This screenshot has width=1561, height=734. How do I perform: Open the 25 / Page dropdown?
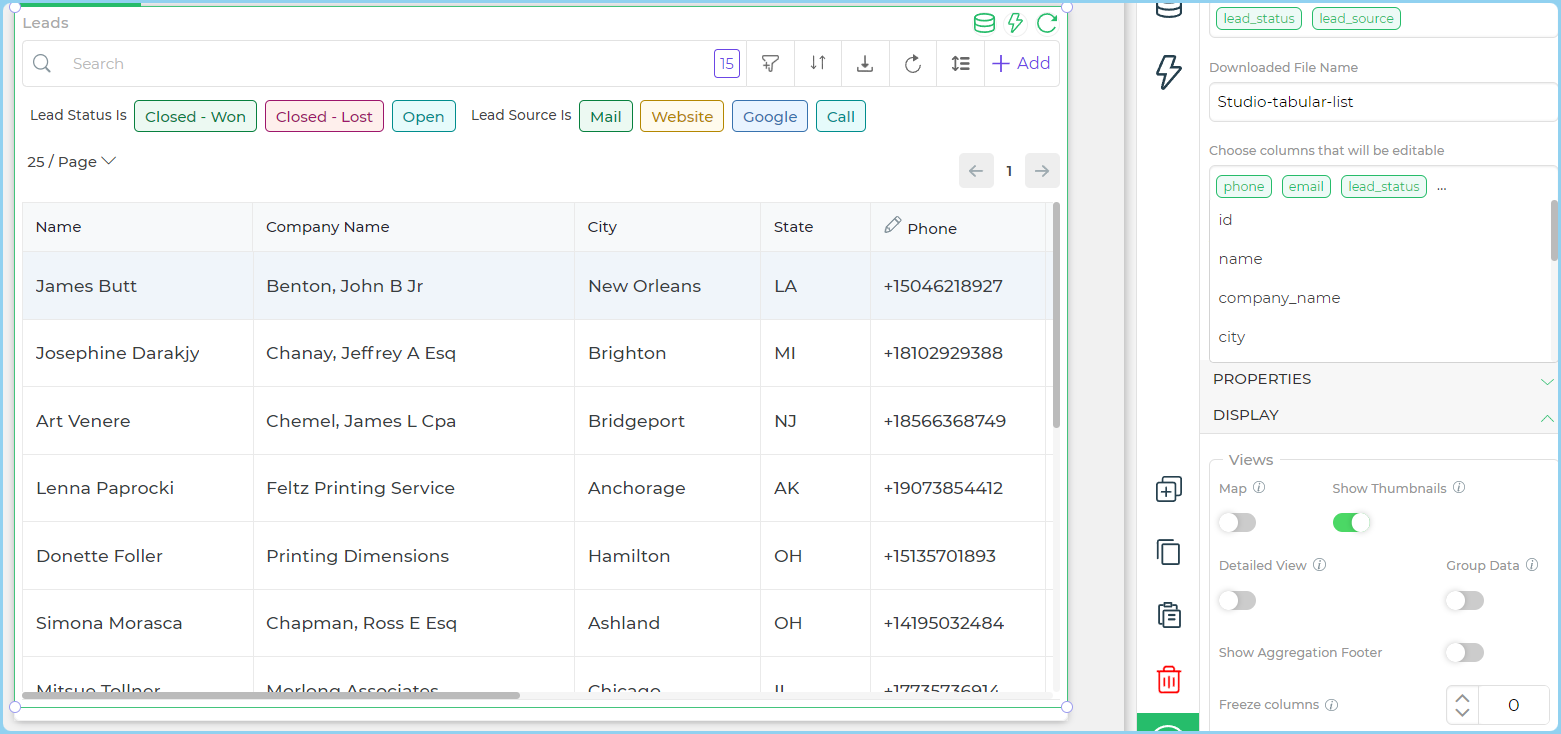(72, 162)
